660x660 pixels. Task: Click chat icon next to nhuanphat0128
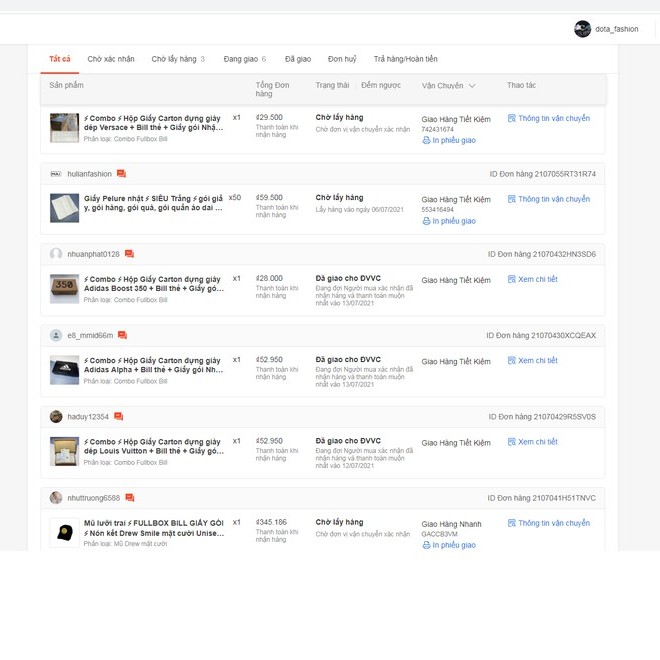tap(129, 254)
